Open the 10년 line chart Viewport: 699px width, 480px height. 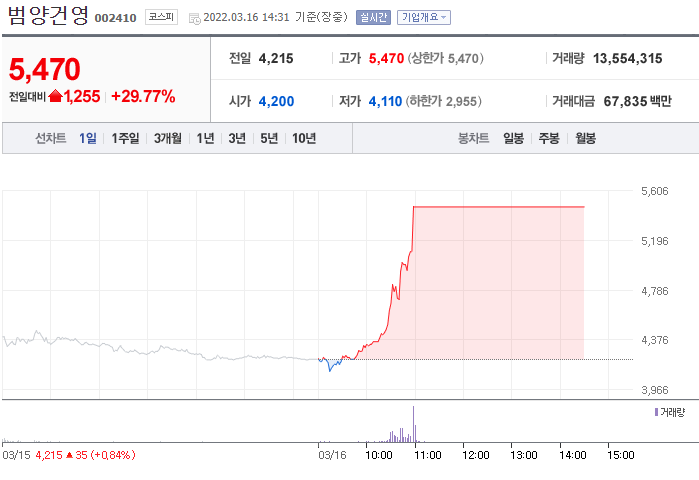point(304,138)
